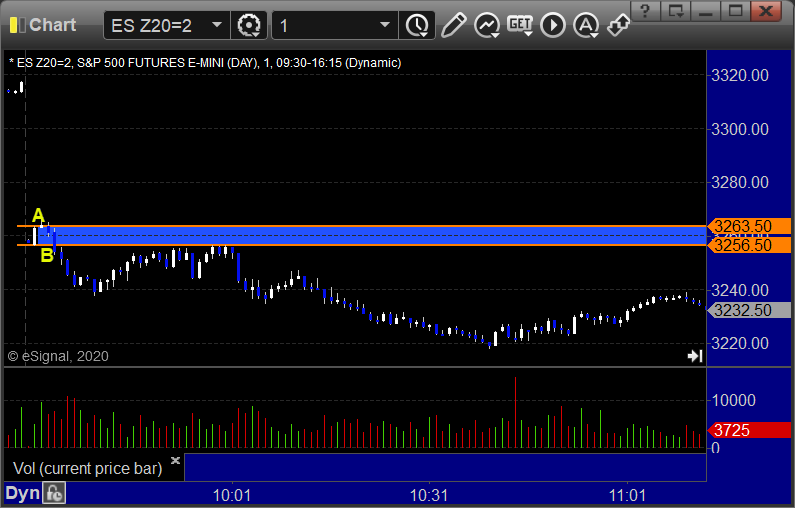795x508 pixels.
Task: Click the 10:31 time axis label
Action: 429,495
